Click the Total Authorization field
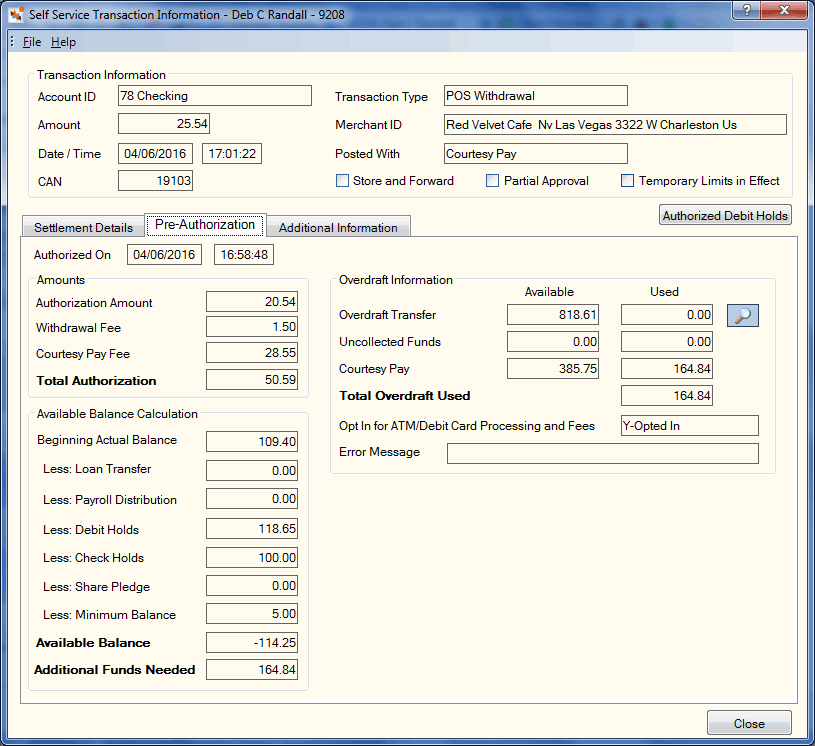Image resolution: width=815 pixels, height=746 pixels. 252,379
